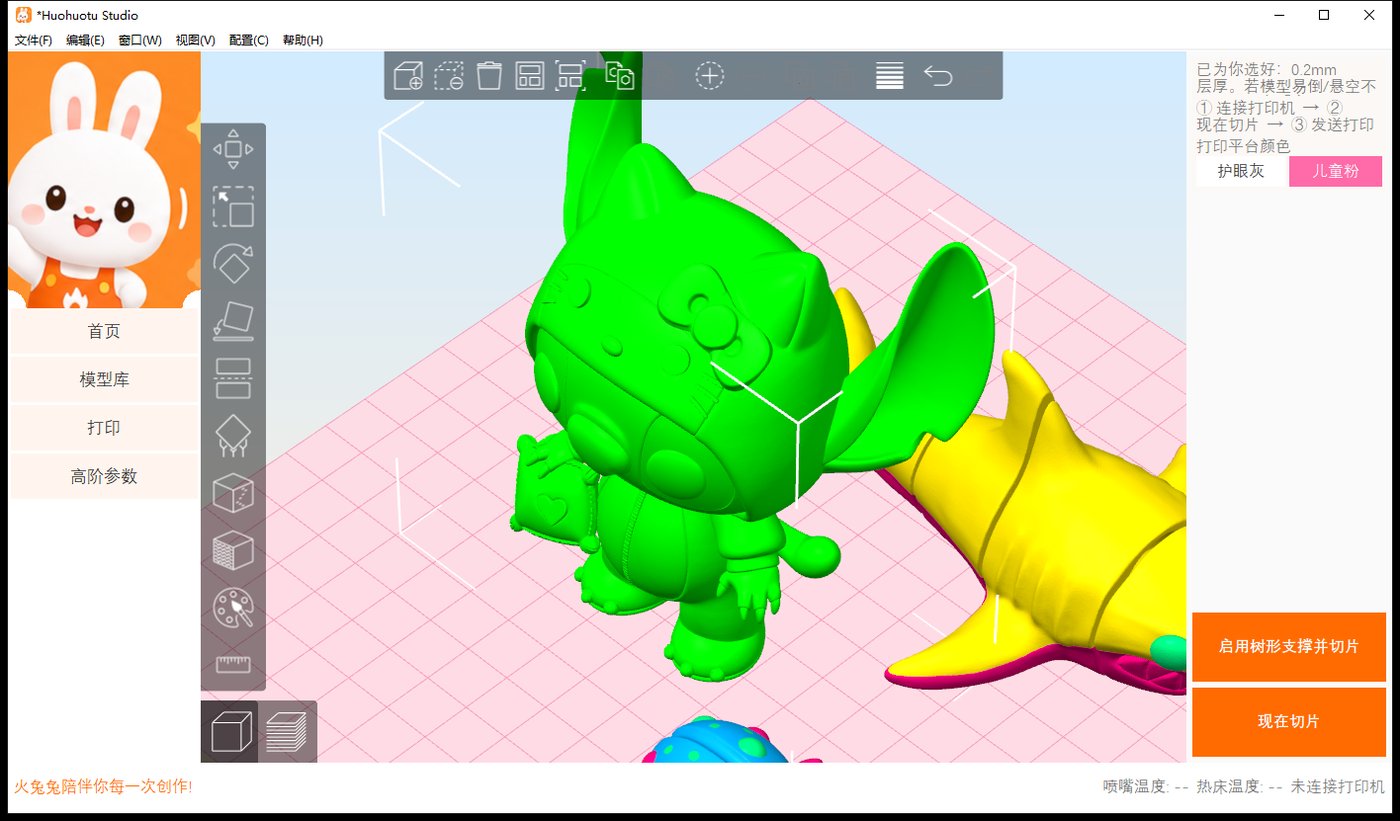Click the add model cube icon
Viewport: 1400px width, 821px height.
coord(408,76)
